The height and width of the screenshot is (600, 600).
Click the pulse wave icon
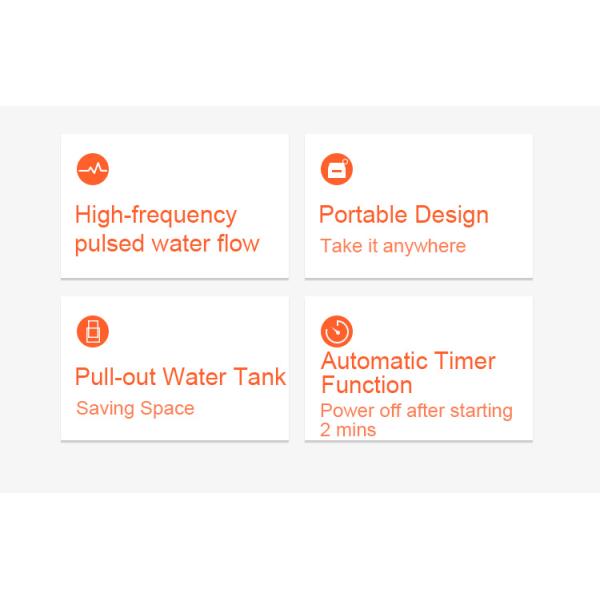coord(92,169)
